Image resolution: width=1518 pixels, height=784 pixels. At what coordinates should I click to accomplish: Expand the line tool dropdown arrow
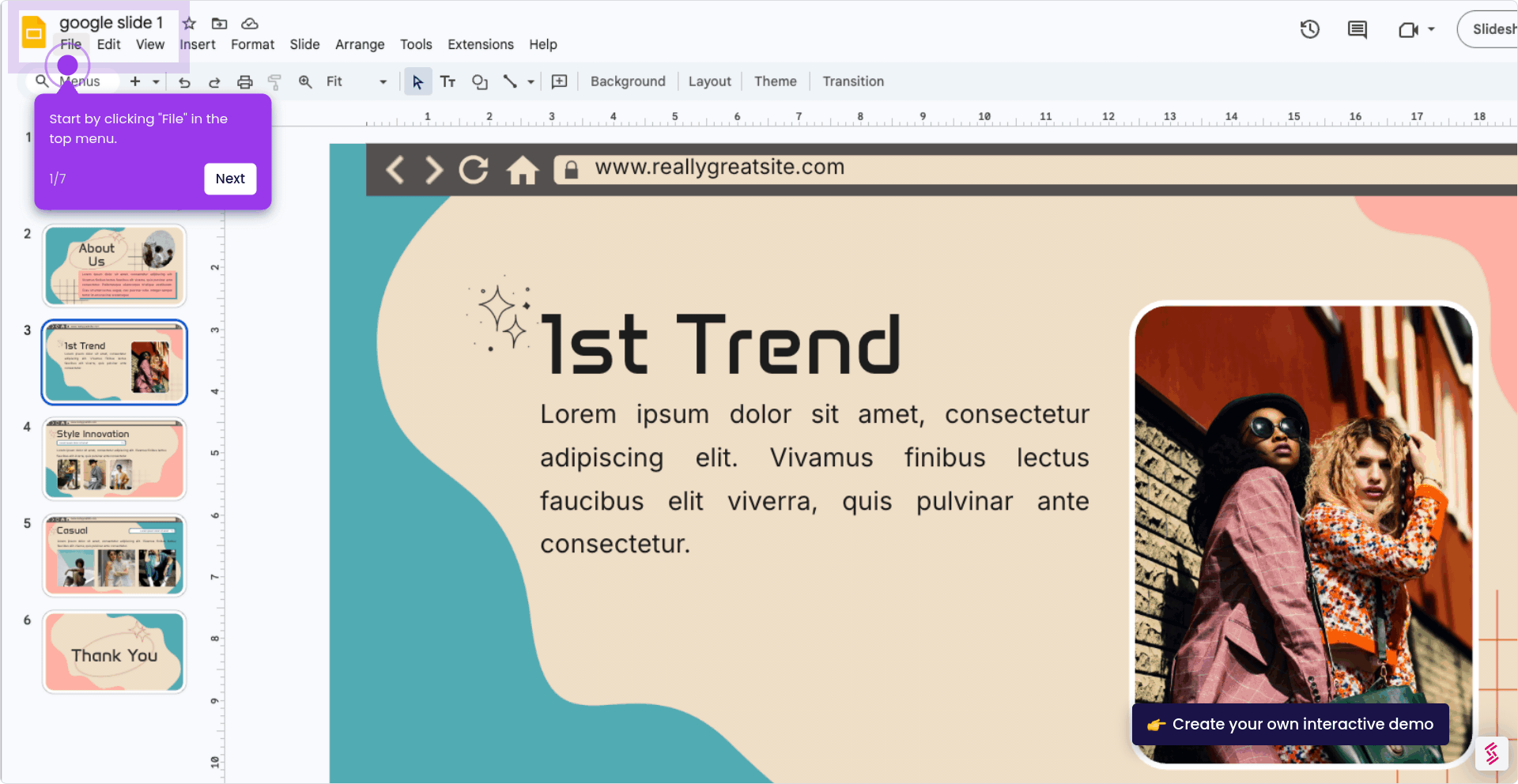tap(531, 81)
